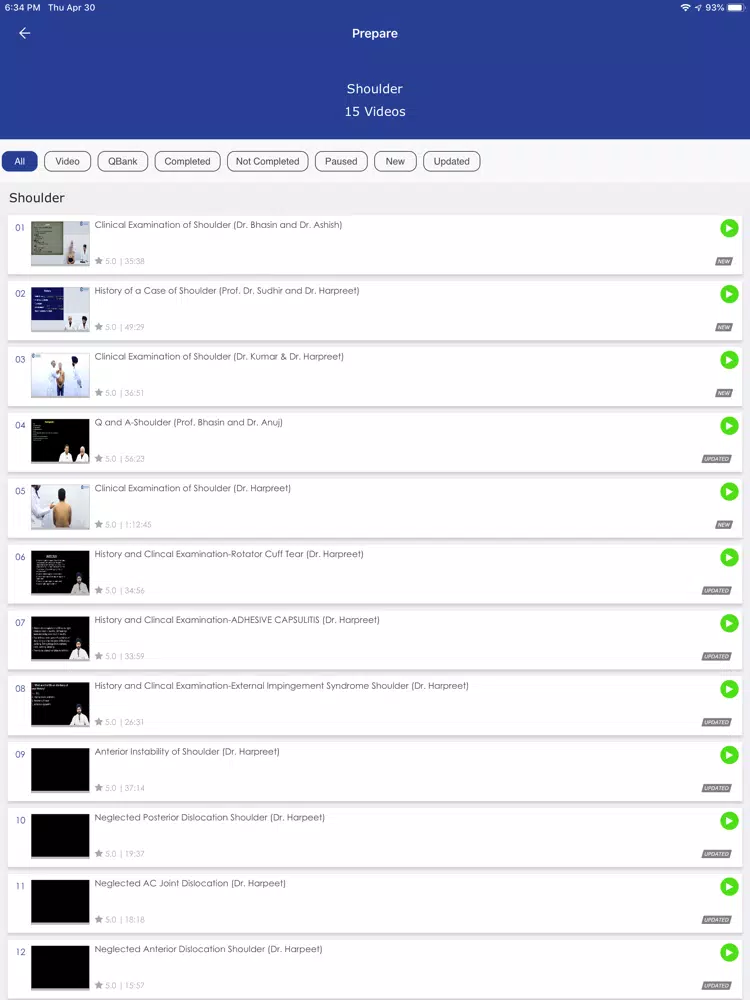Open black thumbnail of video 12
Viewport: 750px width, 1000px height.
[61, 967]
